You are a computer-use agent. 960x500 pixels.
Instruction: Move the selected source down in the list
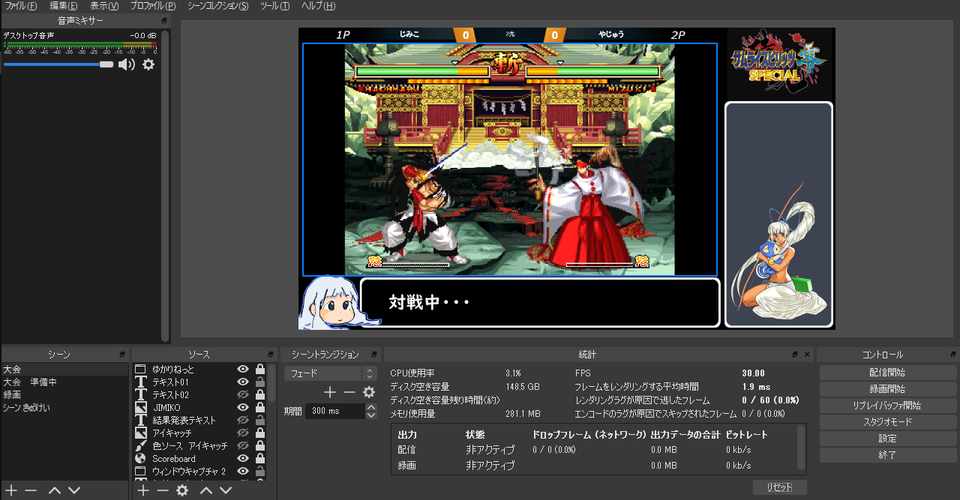[x=225, y=490]
